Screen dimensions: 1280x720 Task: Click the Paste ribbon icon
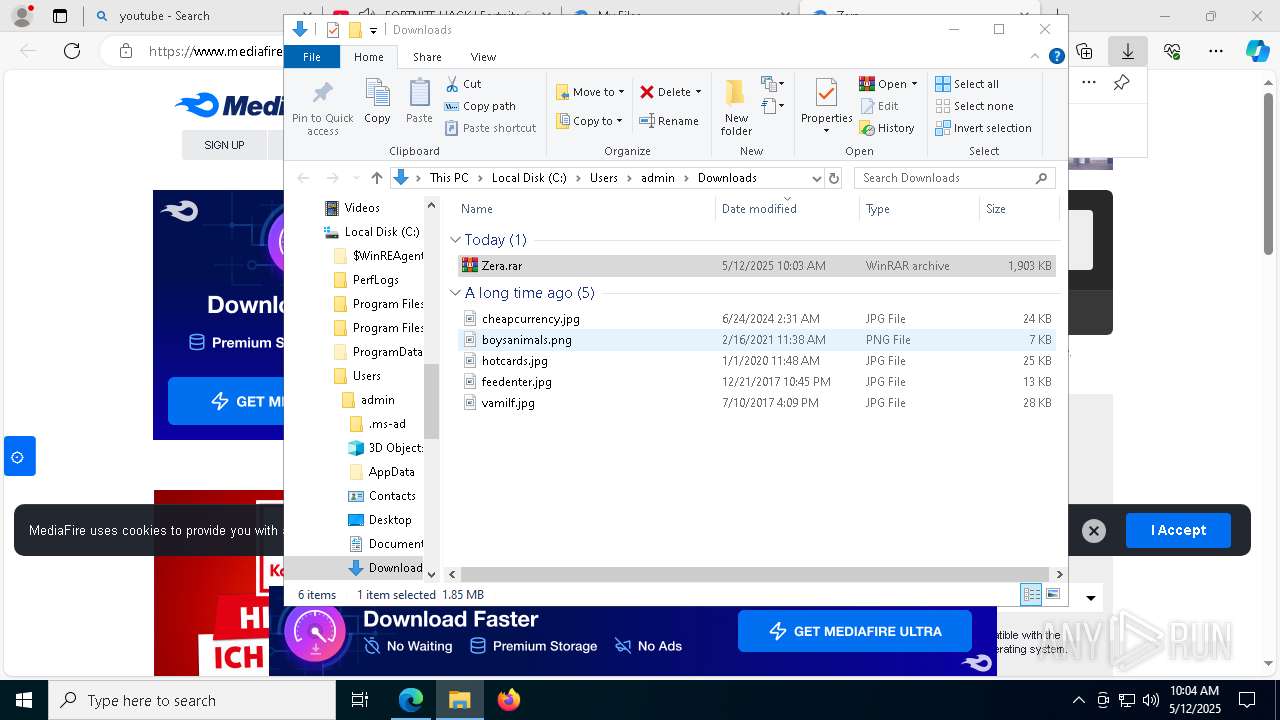419,102
